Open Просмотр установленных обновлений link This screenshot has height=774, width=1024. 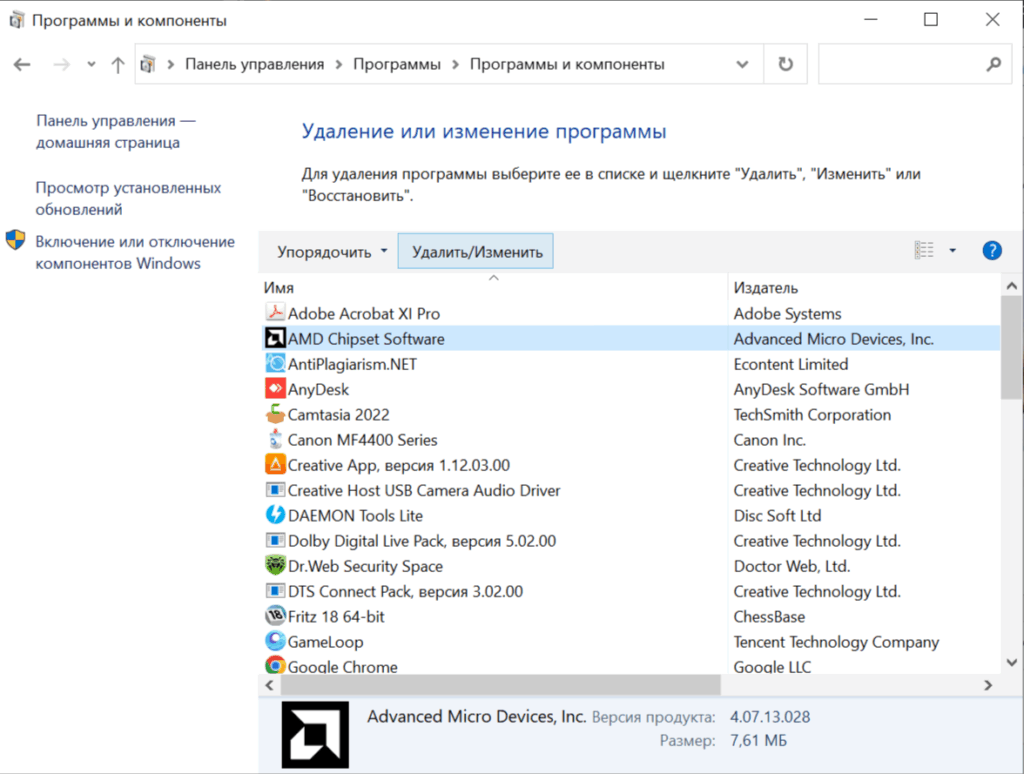pos(128,199)
